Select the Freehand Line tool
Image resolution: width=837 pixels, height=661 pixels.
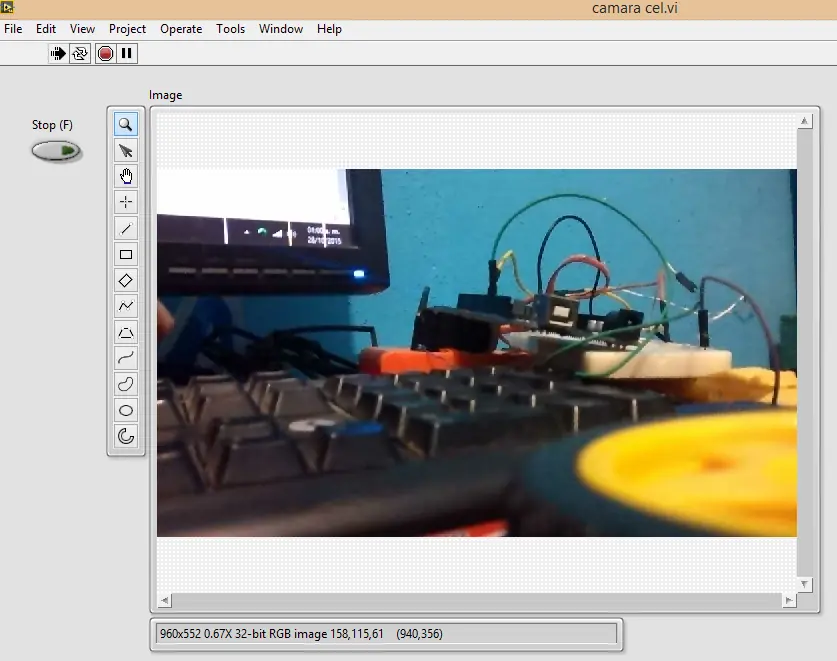pyautogui.click(x=126, y=358)
